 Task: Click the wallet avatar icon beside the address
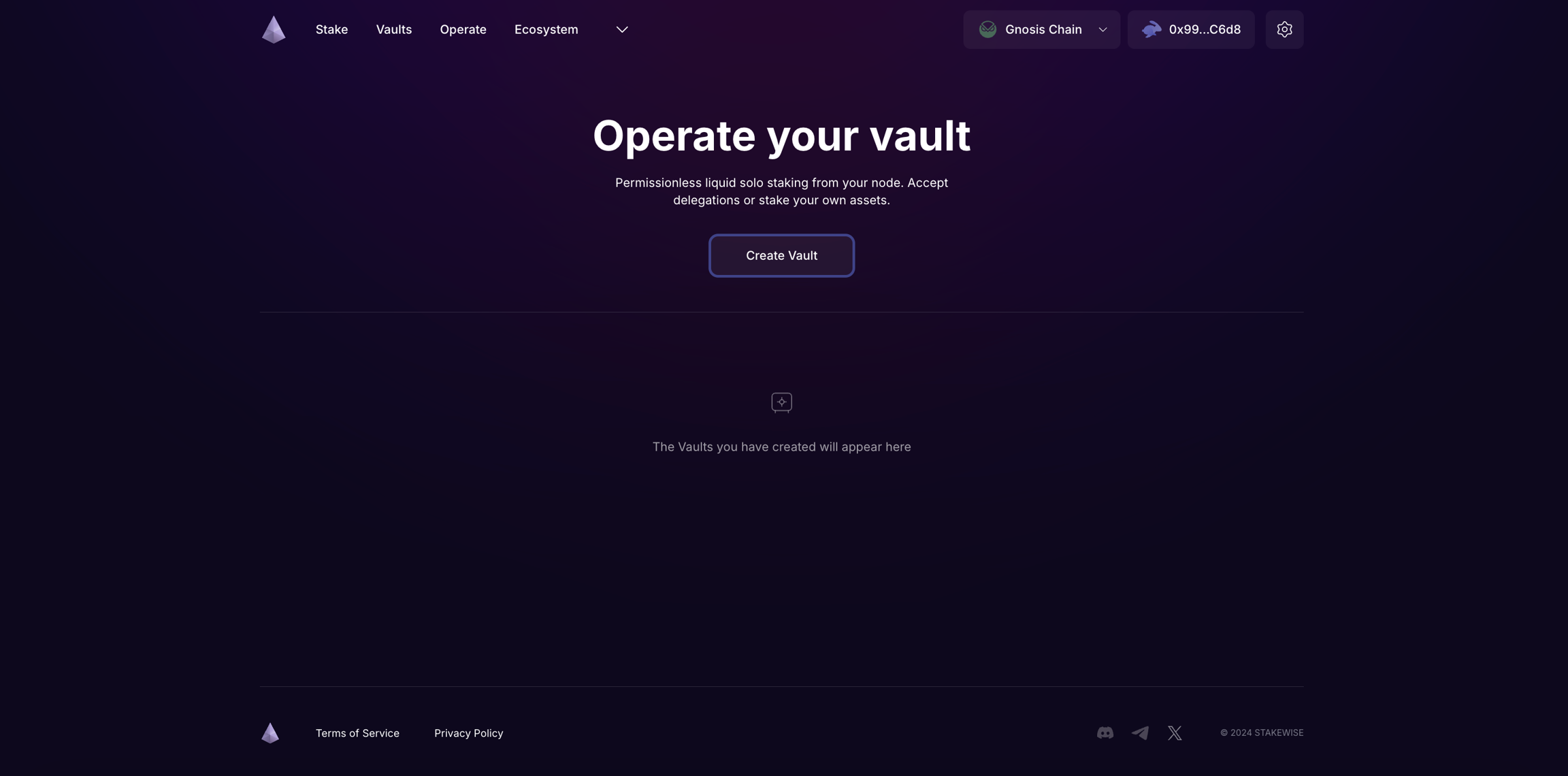click(x=1151, y=29)
